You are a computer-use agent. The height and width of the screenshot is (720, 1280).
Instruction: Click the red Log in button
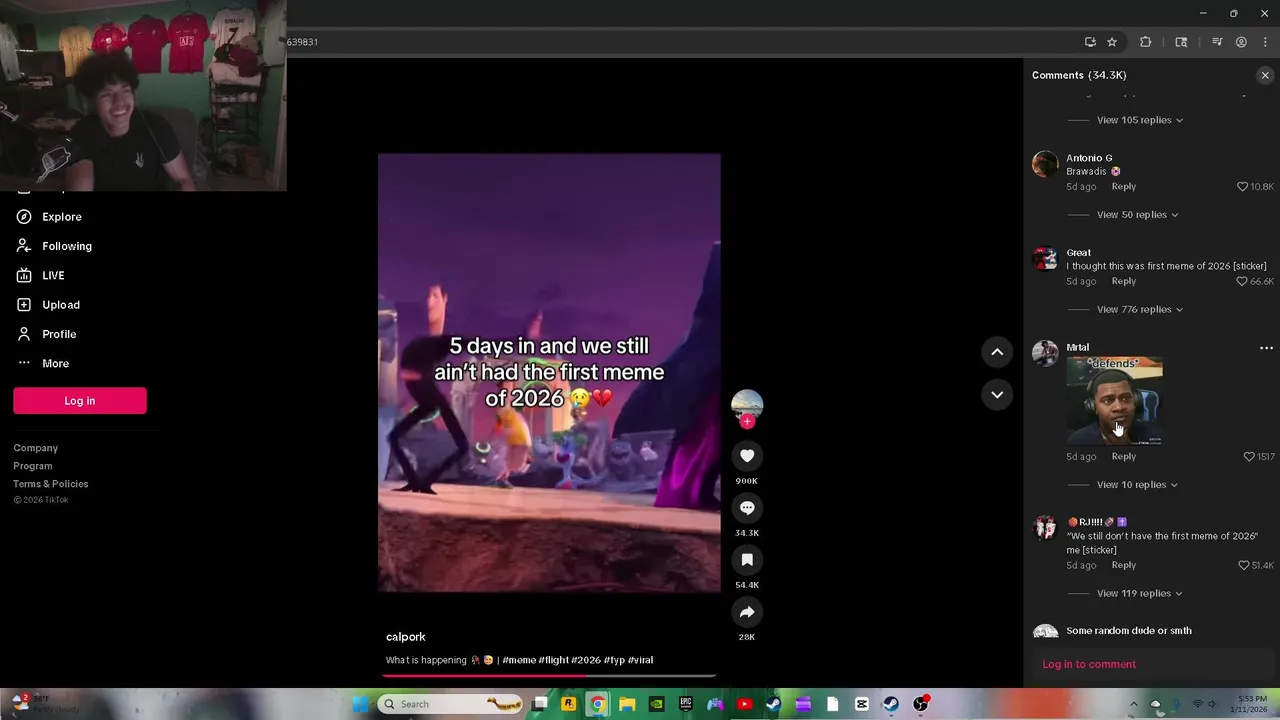(80, 401)
